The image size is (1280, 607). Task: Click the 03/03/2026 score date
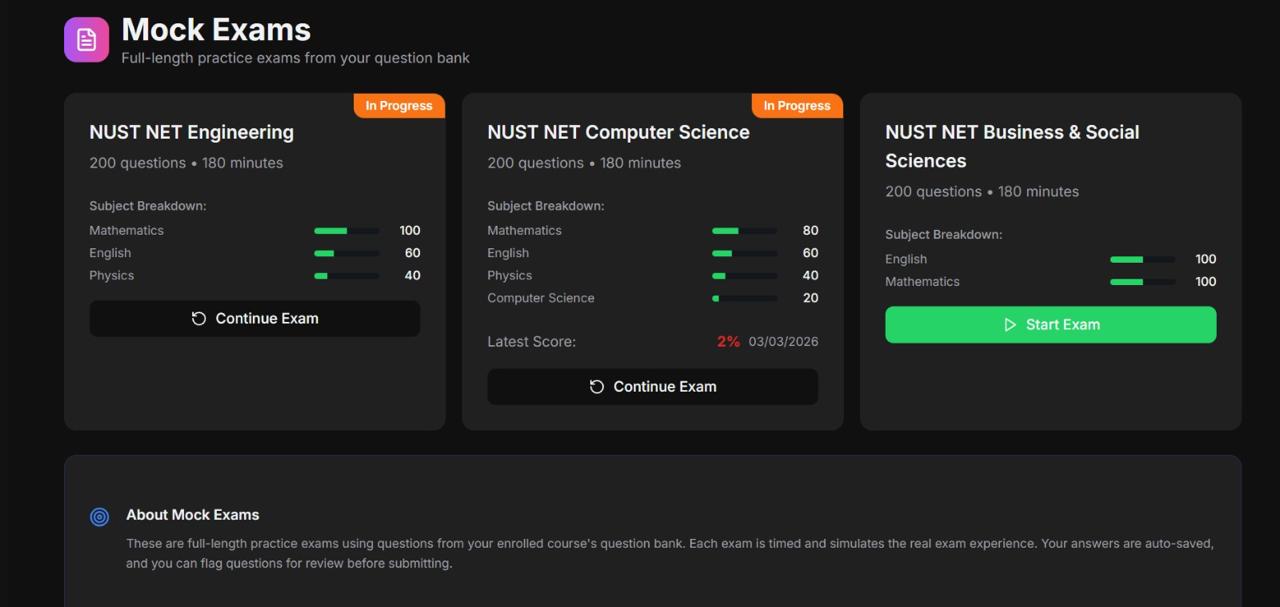[x=783, y=342]
